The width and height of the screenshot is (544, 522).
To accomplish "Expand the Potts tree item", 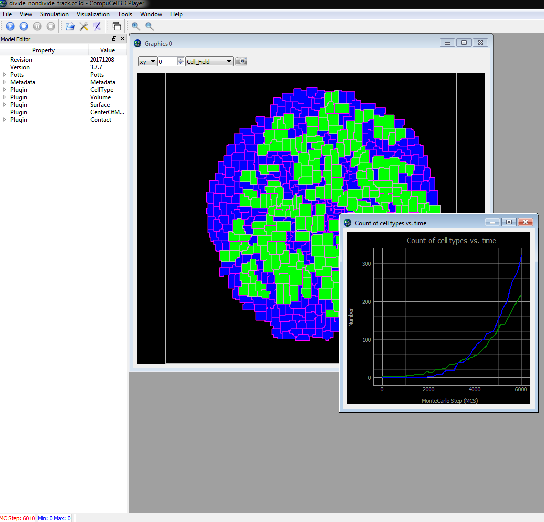I will coord(5,75).
